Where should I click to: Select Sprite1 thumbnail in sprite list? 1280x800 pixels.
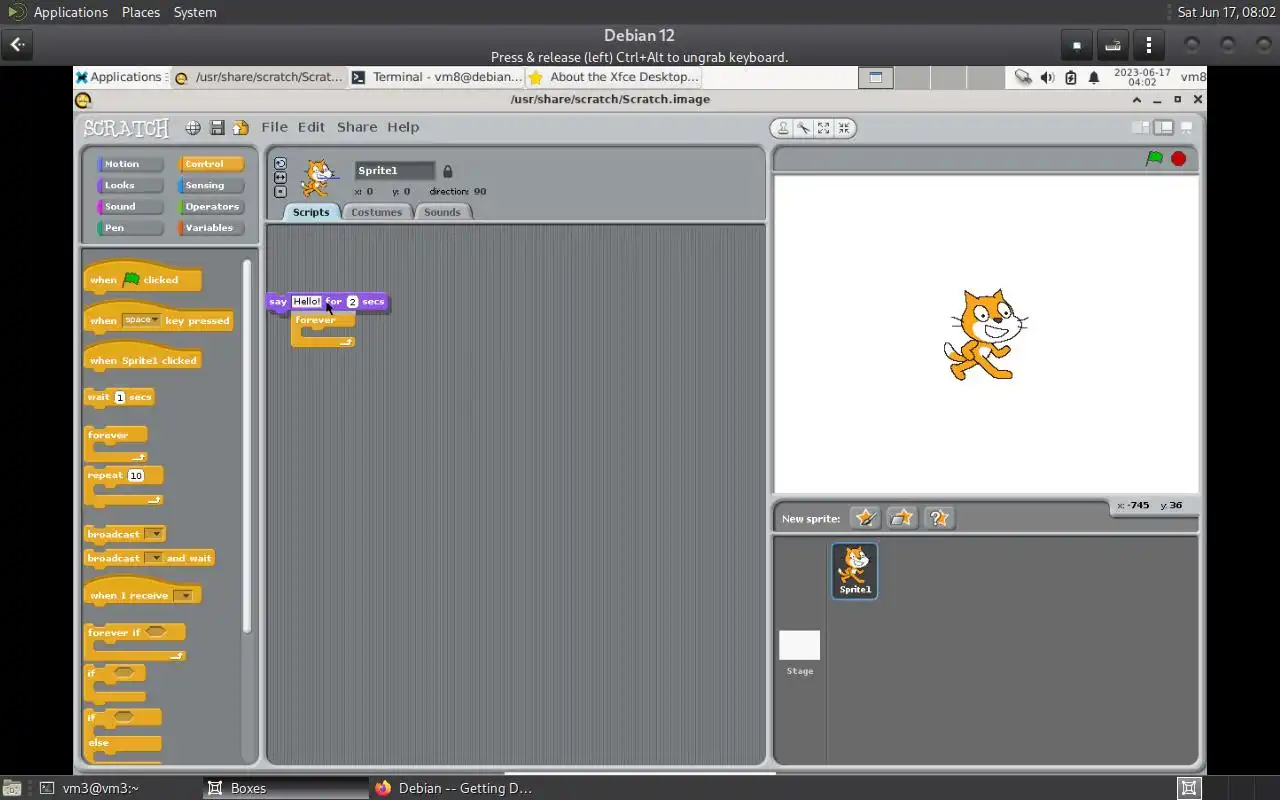pyautogui.click(x=855, y=571)
